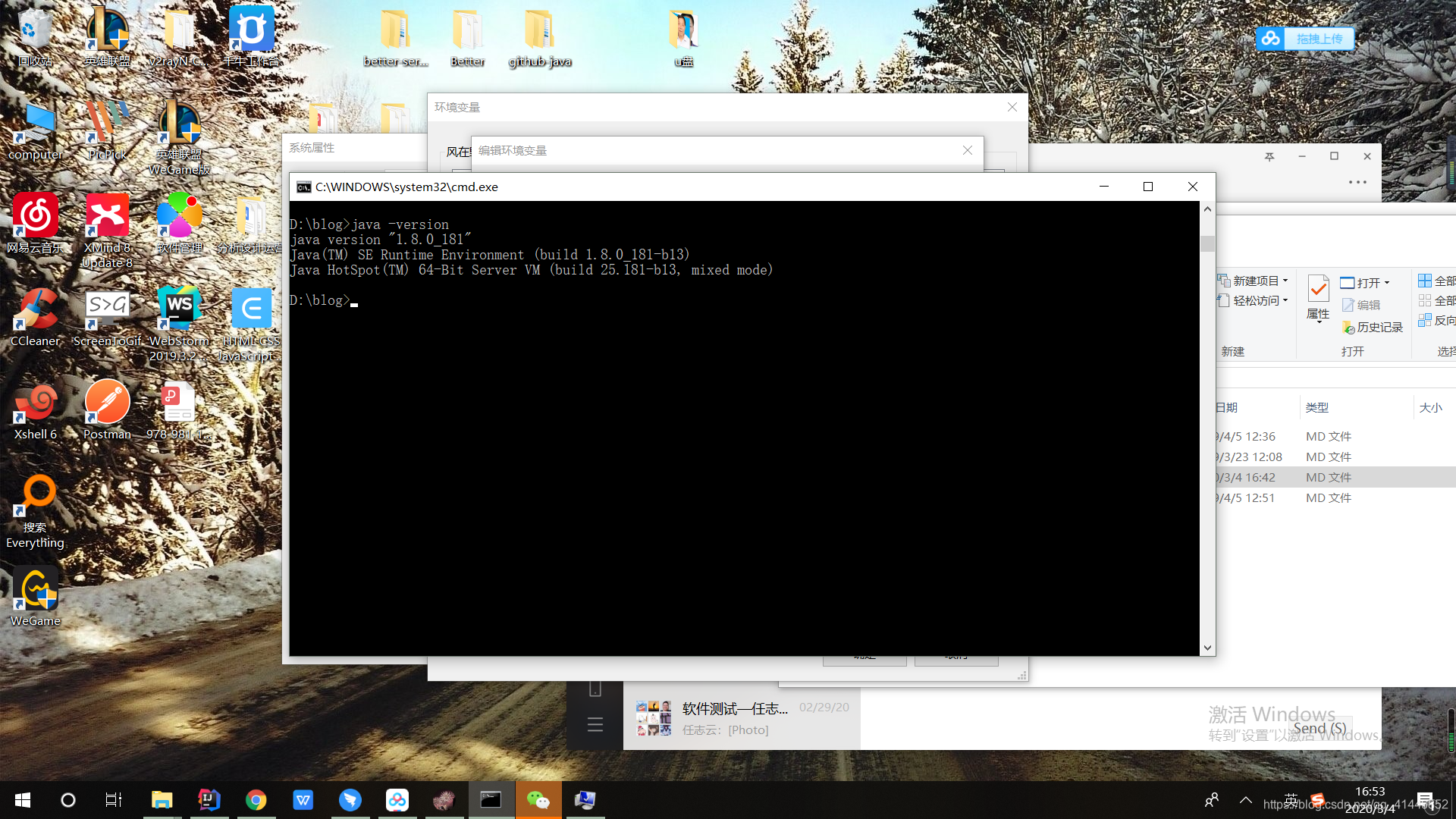Open the 打开 dropdown arrow in ribbon
This screenshot has width=1456, height=819.
pos(1387,283)
